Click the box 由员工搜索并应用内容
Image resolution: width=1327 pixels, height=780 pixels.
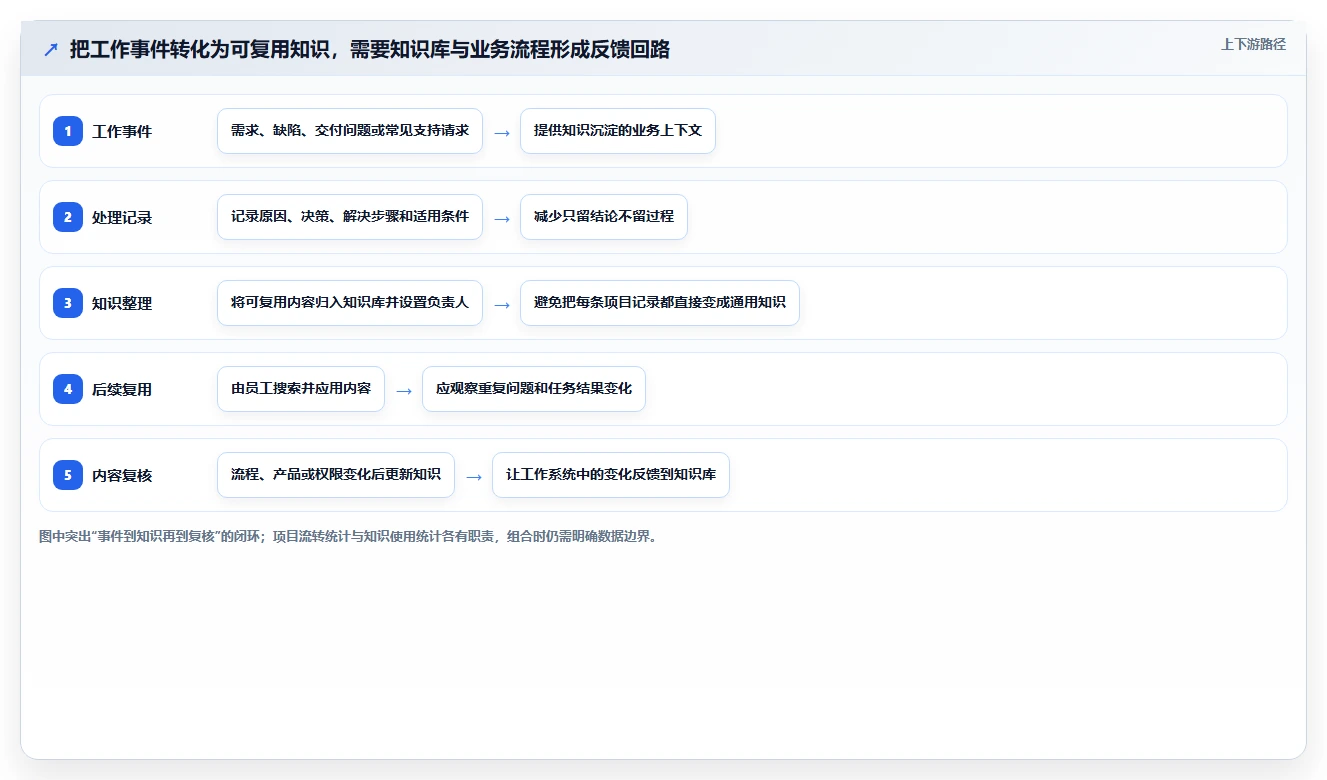point(301,389)
